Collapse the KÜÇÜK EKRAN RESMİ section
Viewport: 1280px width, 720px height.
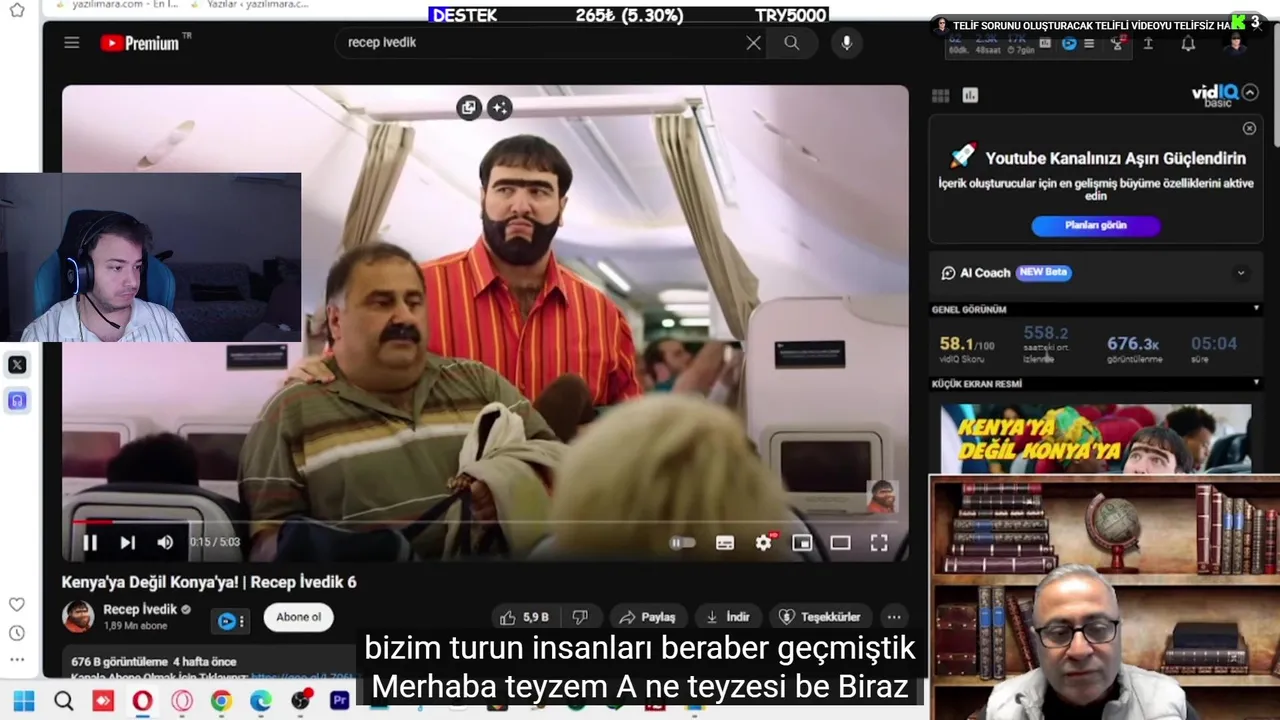(1256, 383)
